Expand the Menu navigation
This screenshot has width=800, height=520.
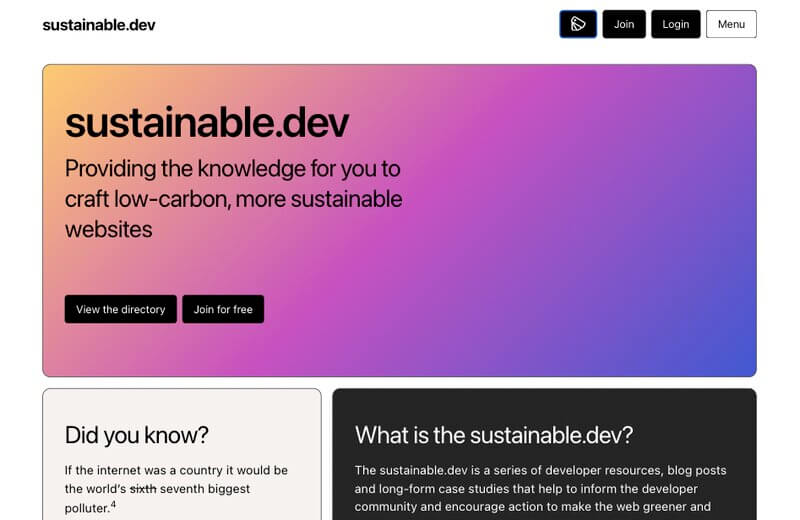[731, 24]
